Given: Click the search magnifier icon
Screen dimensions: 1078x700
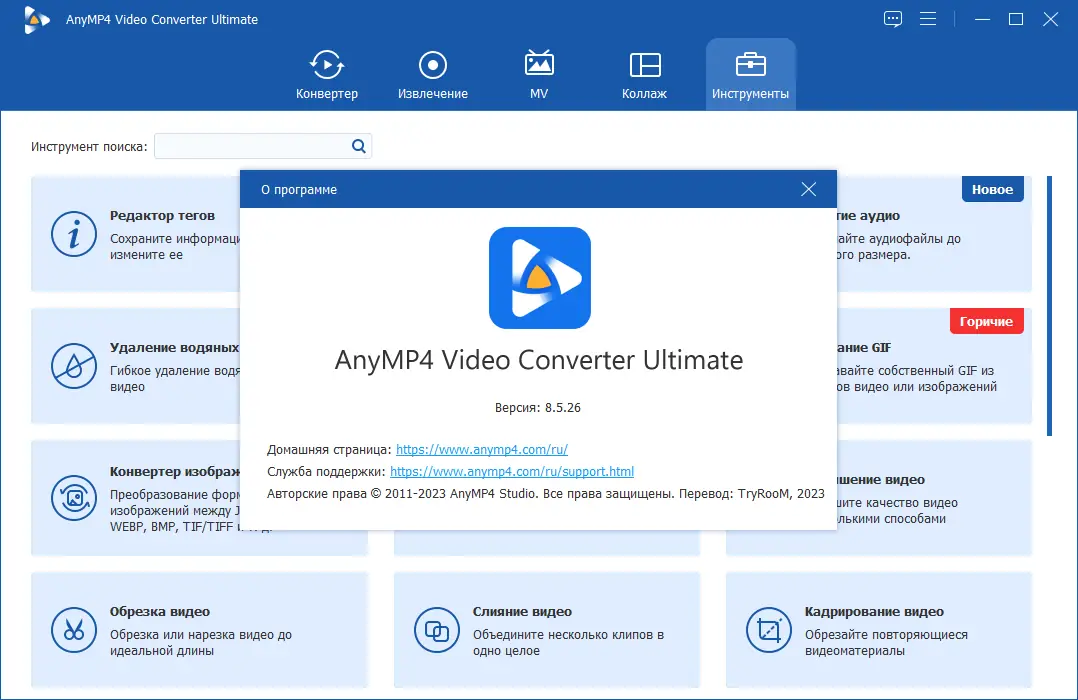Looking at the screenshot, I should click(x=359, y=146).
